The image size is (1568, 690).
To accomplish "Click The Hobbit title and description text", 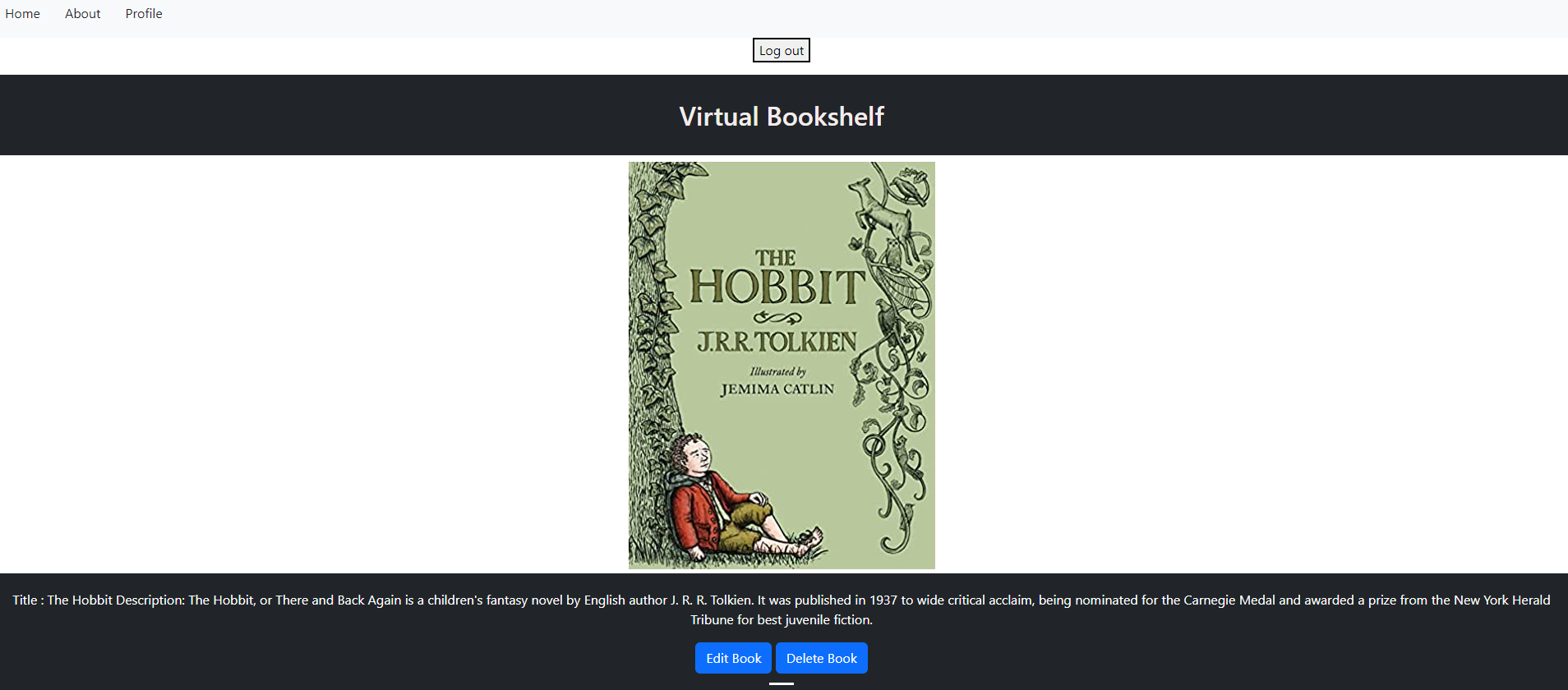I will pyautogui.click(x=782, y=609).
